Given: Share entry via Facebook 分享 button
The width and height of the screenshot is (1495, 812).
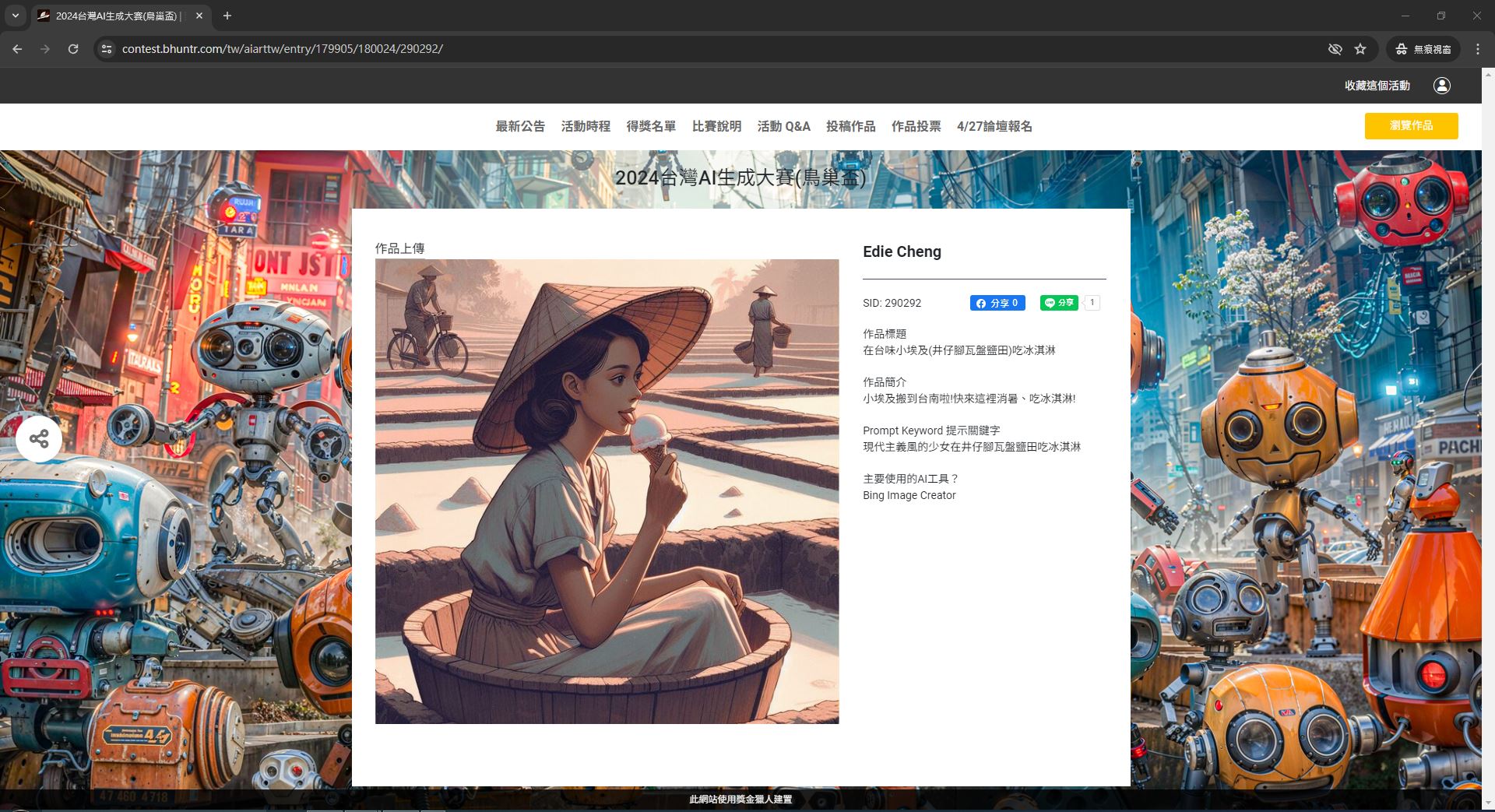Looking at the screenshot, I should click(x=997, y=303).
